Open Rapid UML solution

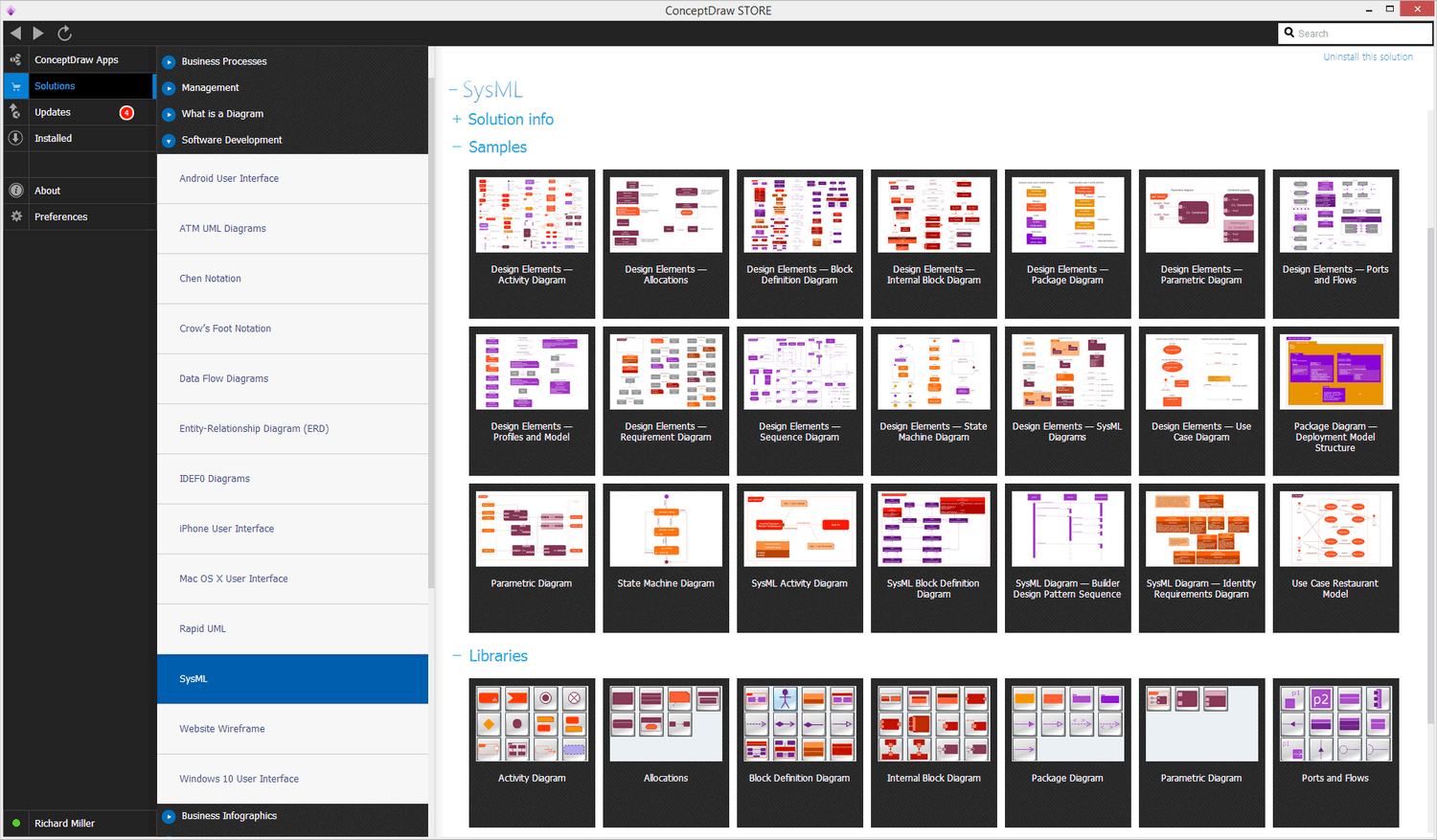click(292, 629)
